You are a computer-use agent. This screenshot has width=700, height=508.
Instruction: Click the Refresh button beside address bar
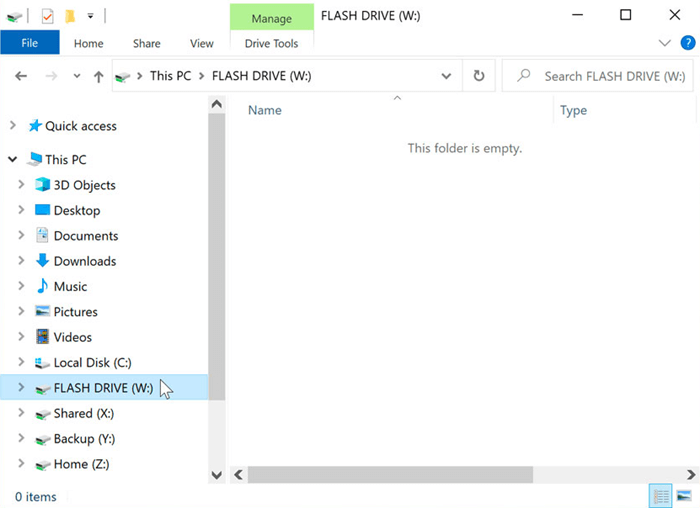click(479, 76)
